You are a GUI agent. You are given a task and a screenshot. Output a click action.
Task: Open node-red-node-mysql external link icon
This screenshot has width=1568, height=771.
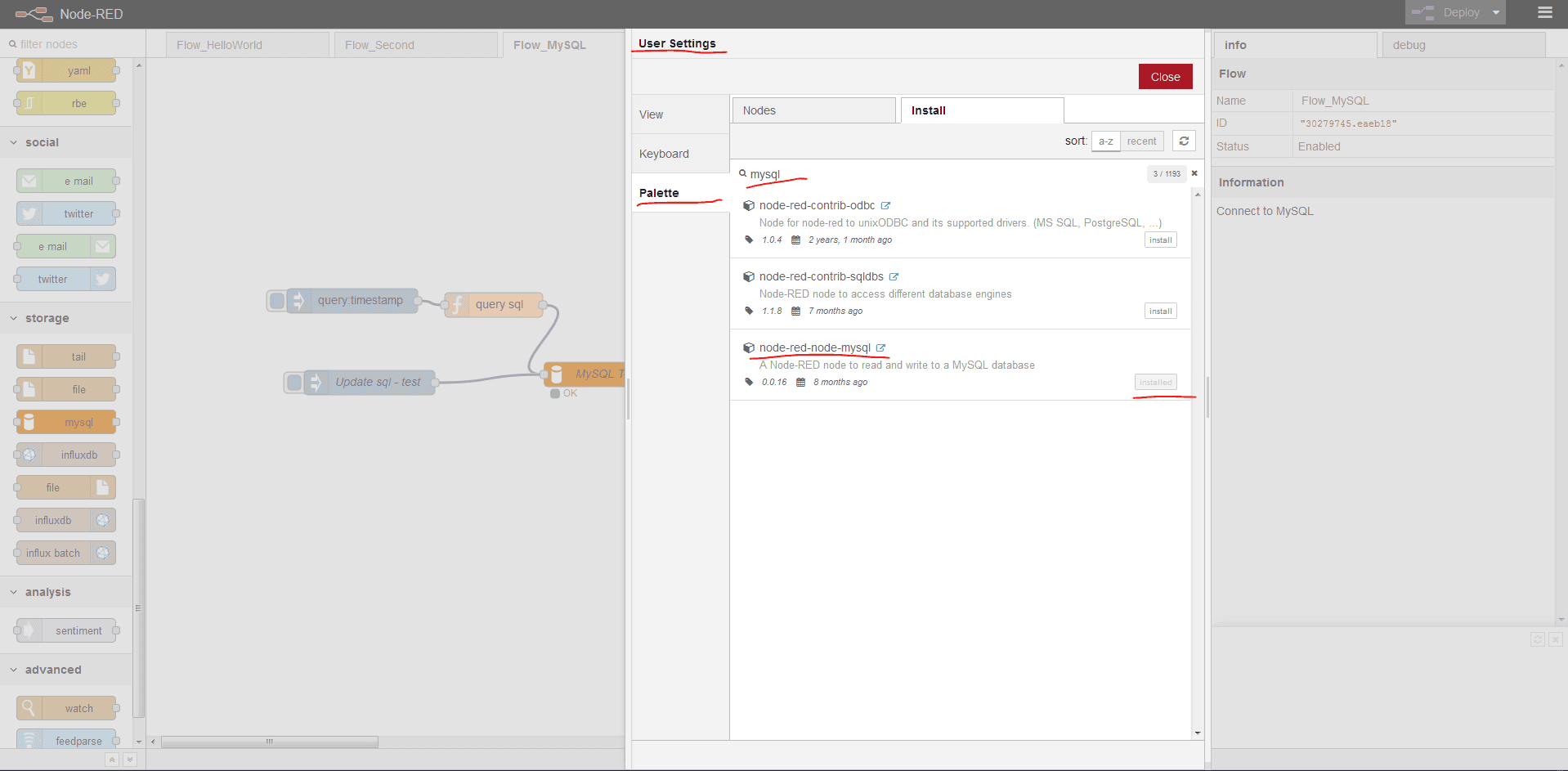(880, 348)
